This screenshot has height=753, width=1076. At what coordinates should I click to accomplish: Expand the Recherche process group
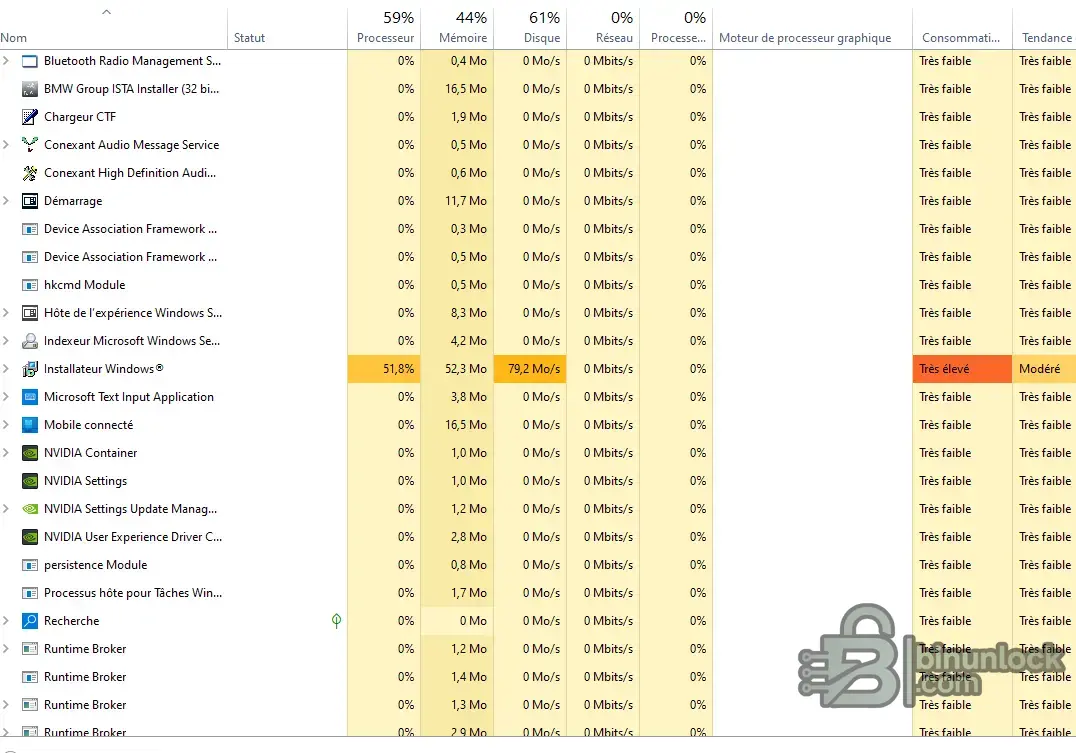[x=6, y=621]
